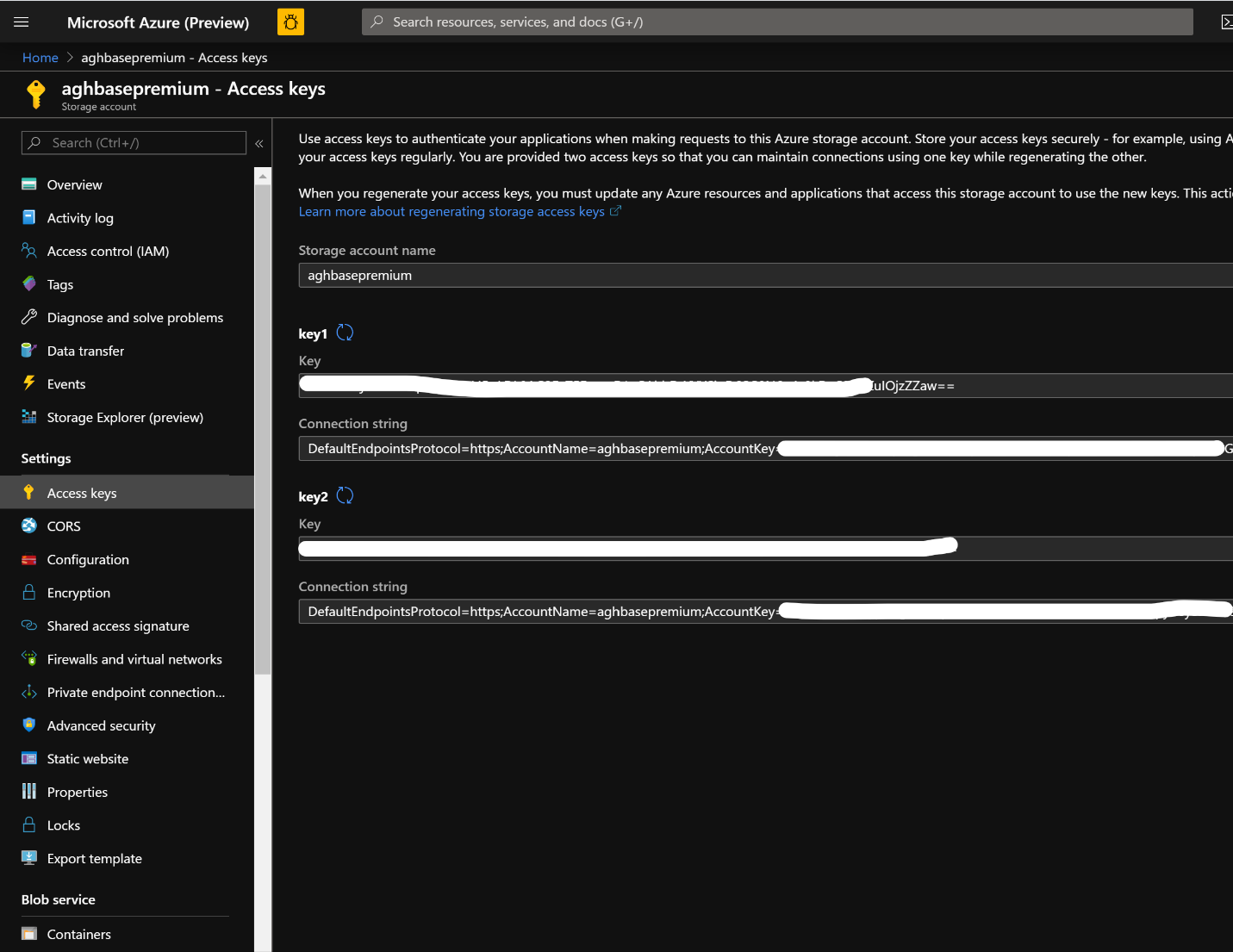1233x952 pixels.
Task: Click the Microsoft Azure (Preview) title
Action: point(158,22)
